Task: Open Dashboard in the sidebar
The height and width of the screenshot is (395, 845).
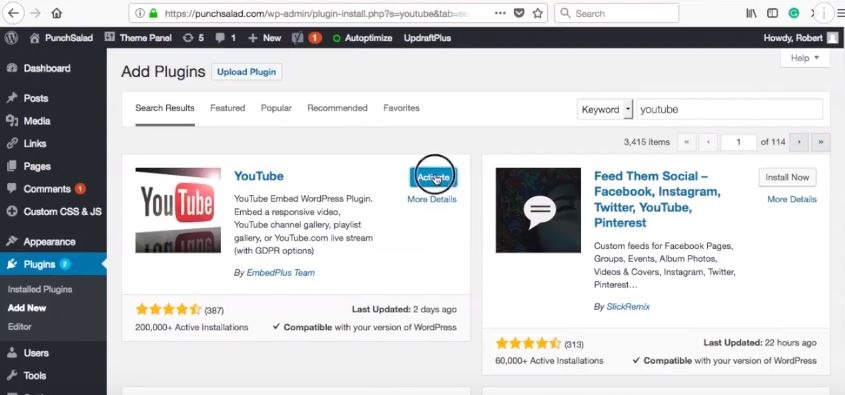Action: tap(53, 68)
